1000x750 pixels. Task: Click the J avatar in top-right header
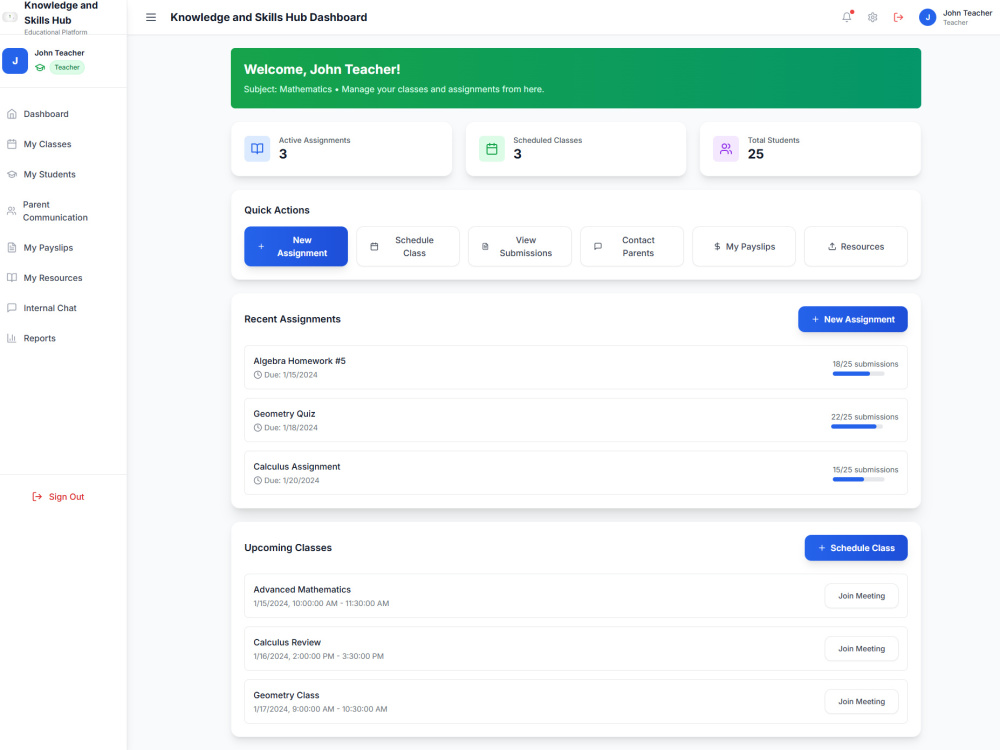(927, 17)
